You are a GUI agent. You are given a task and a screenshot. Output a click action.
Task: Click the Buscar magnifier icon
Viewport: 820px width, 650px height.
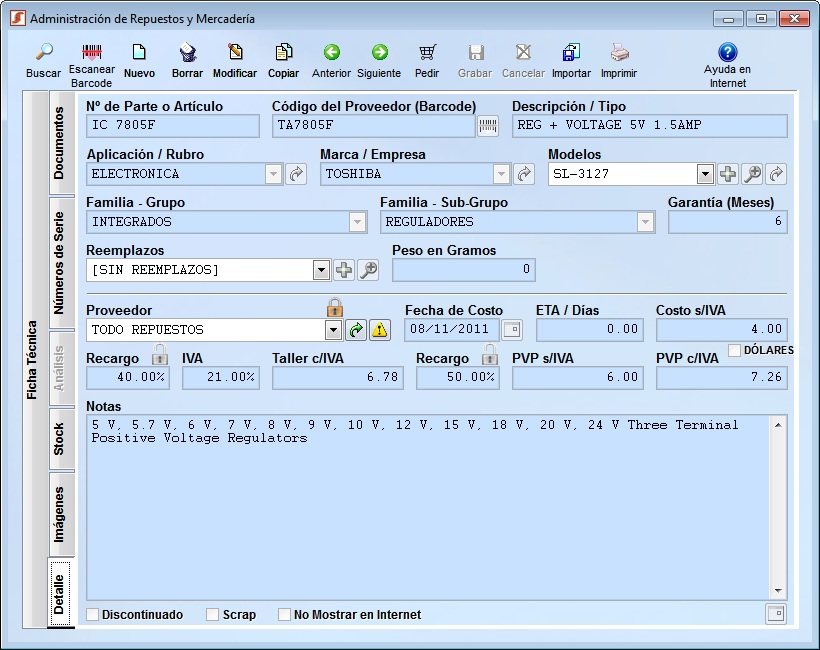(x=44, y=52)
